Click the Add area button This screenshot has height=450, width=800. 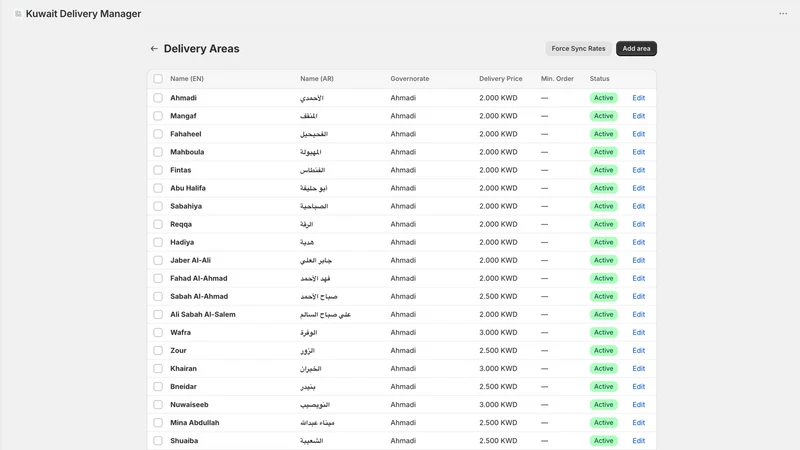pyautogui.click(x=636, y=48)
